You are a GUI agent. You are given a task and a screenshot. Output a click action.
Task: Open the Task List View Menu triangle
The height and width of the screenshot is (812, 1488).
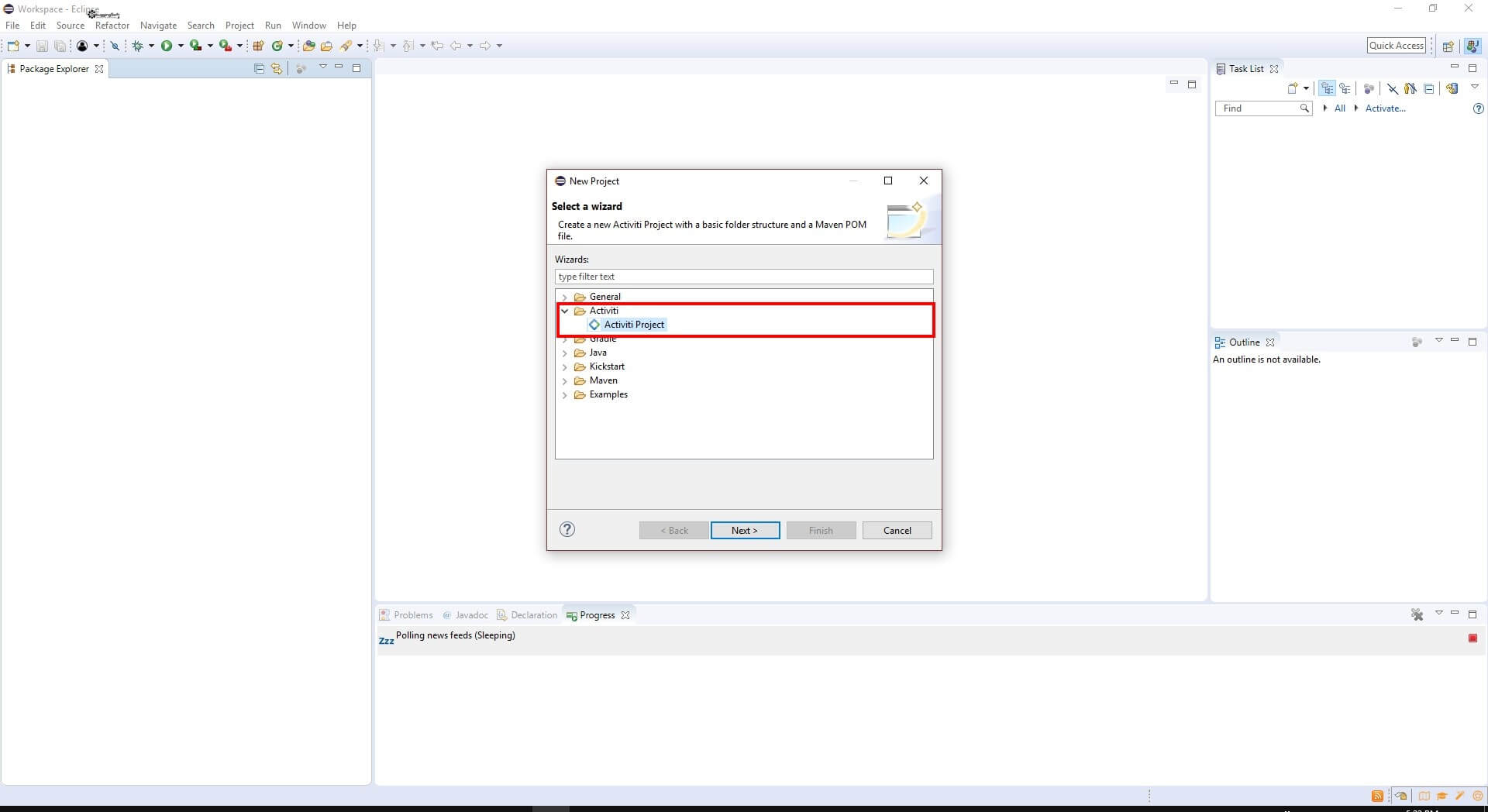pyautogui.click(x=1475, y=87)
